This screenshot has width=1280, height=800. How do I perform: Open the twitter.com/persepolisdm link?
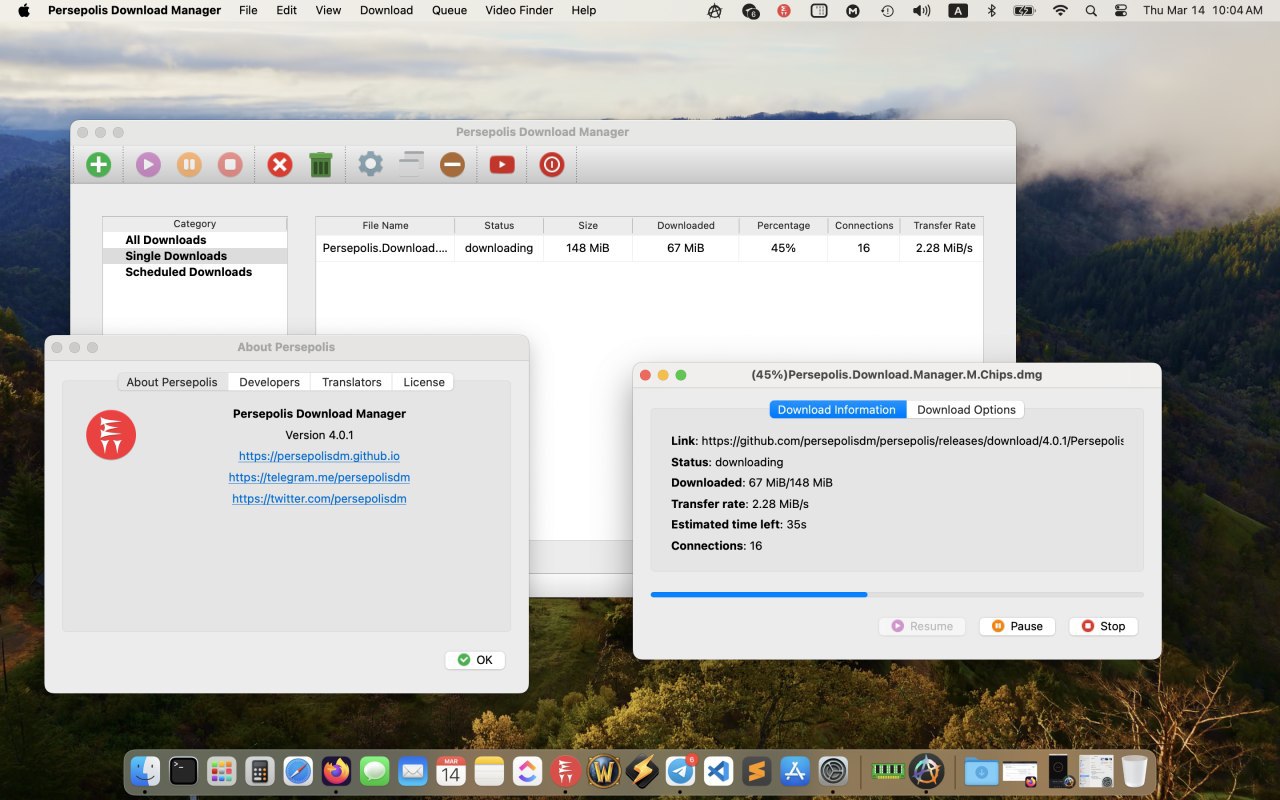[x=319, y=498]
